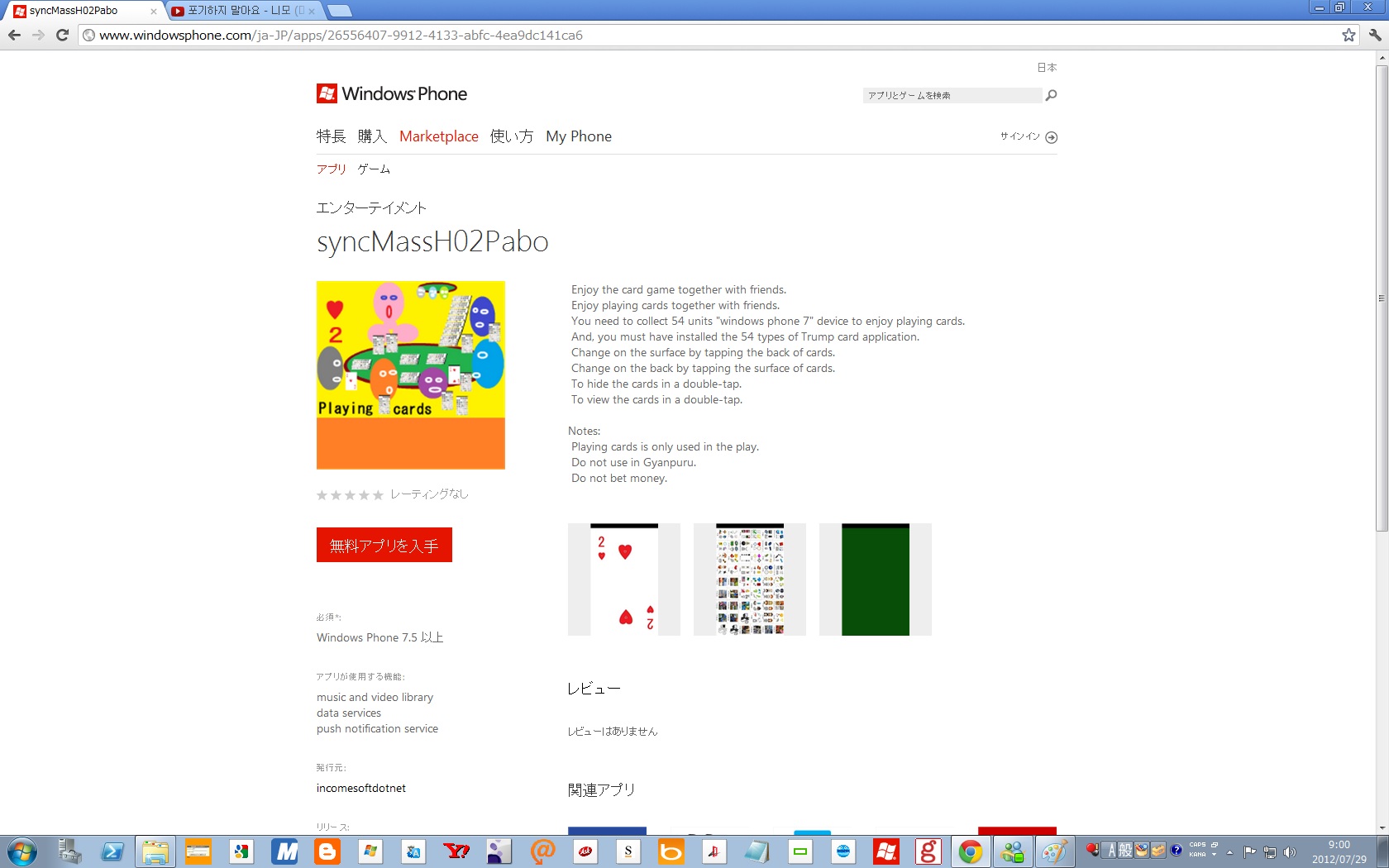Click the app search input field
The height and width of the screenshot is (868, 1389).
pos(952,95)
